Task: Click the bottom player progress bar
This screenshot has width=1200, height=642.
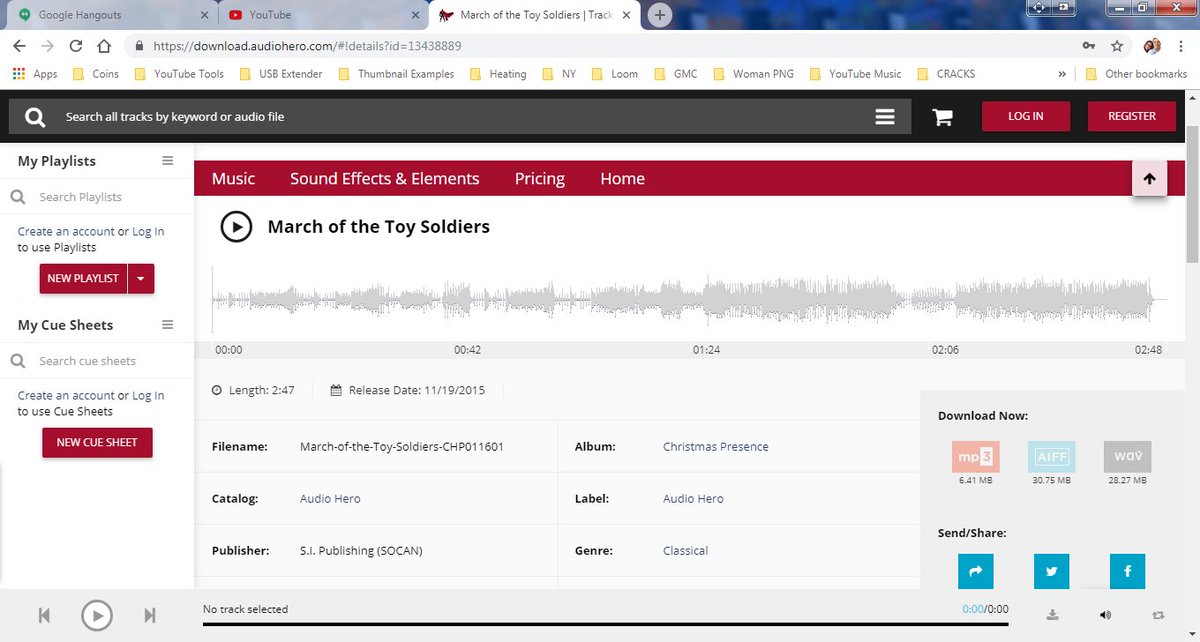Action: [606, 624]
